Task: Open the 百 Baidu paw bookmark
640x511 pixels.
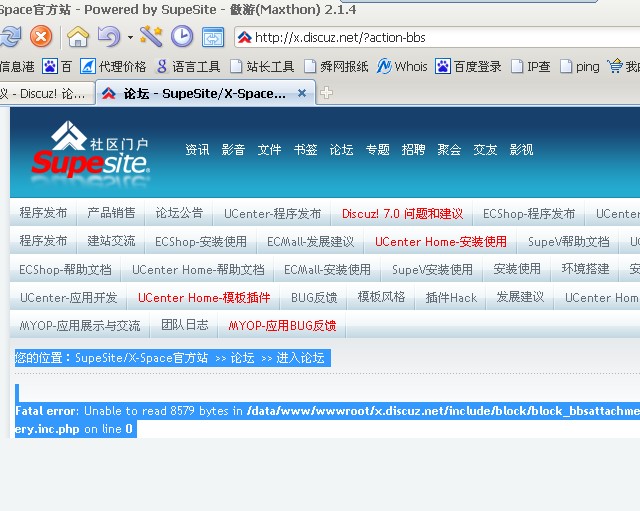Action: click(57, 66)
